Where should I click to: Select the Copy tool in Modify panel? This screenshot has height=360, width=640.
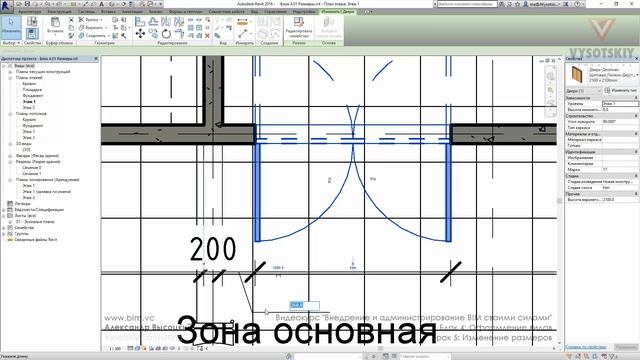153,33
